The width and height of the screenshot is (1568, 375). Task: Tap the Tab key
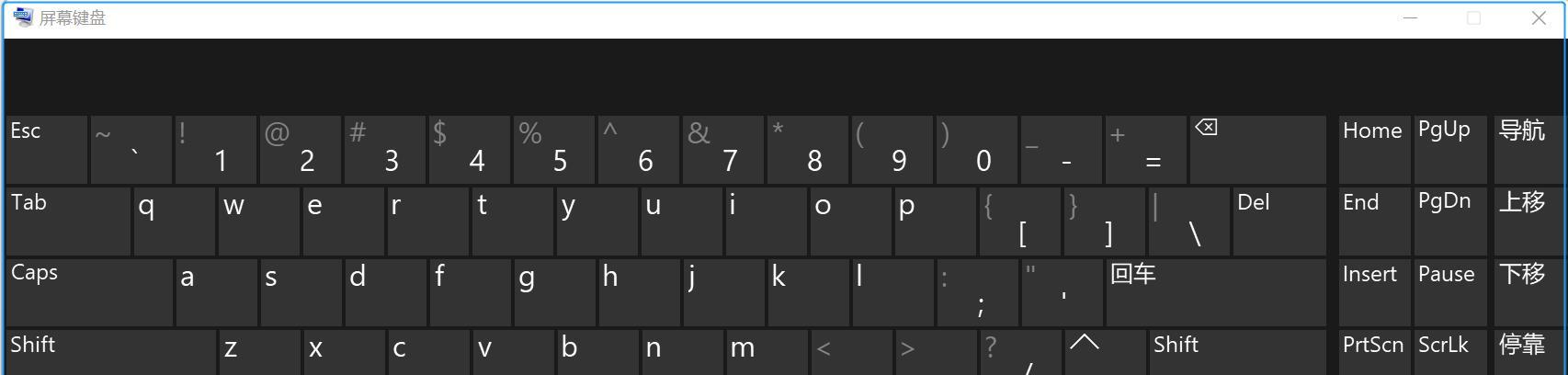point(68,221)
